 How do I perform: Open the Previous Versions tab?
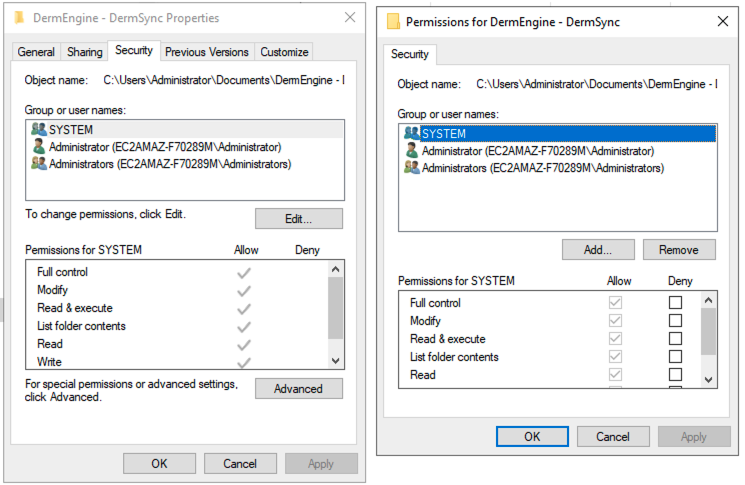[206, 52]
